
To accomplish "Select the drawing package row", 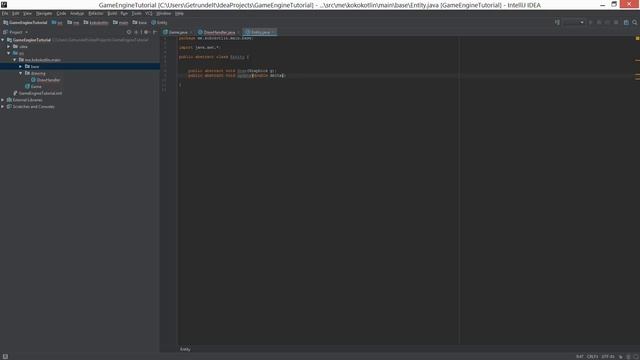I will point(80,73).
